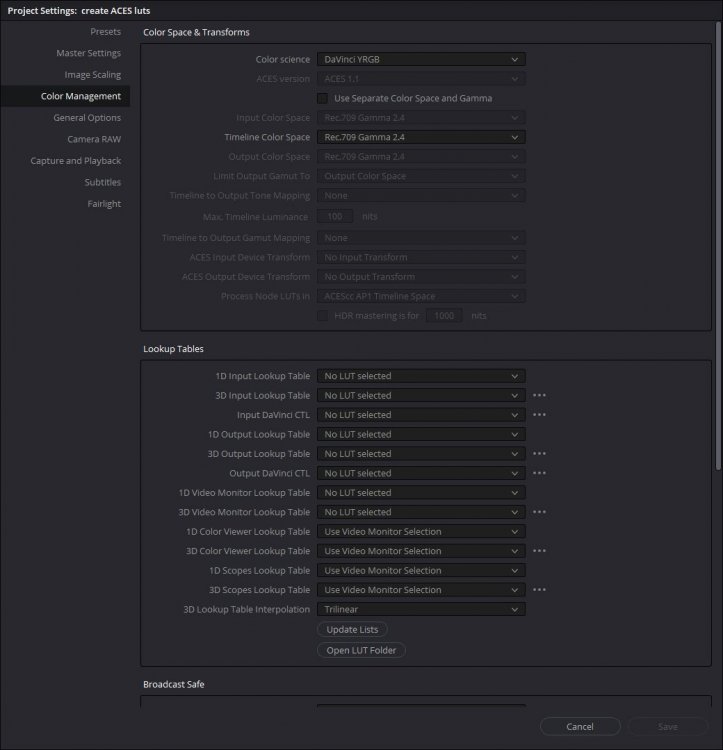Click the Update Lists button
The image size is (723, 750).
(x=352, y=629)
